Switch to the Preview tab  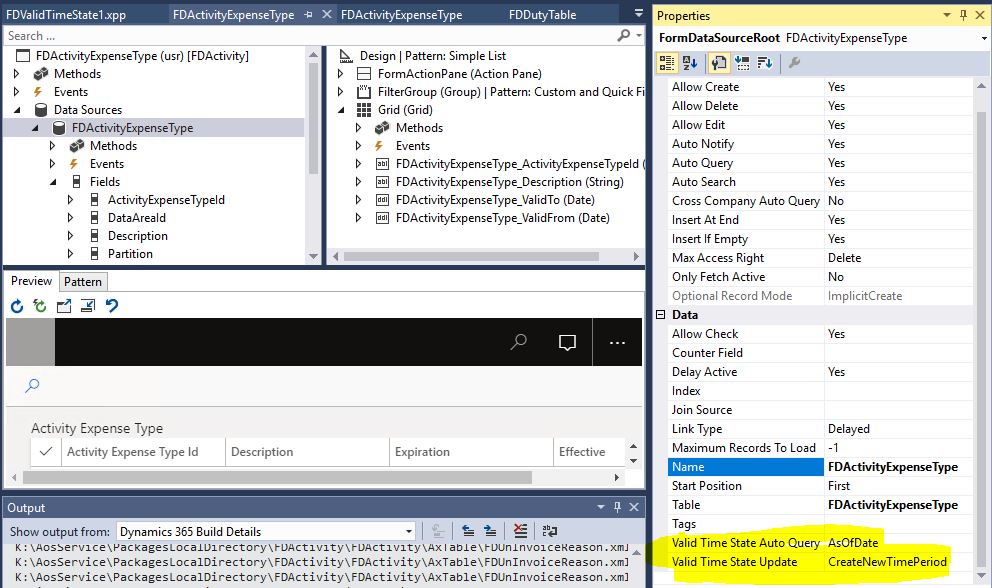click(x=31, y=281)
